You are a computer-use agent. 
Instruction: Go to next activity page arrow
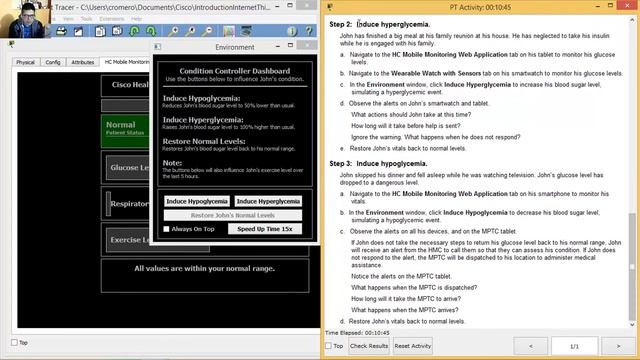[618, 346]
